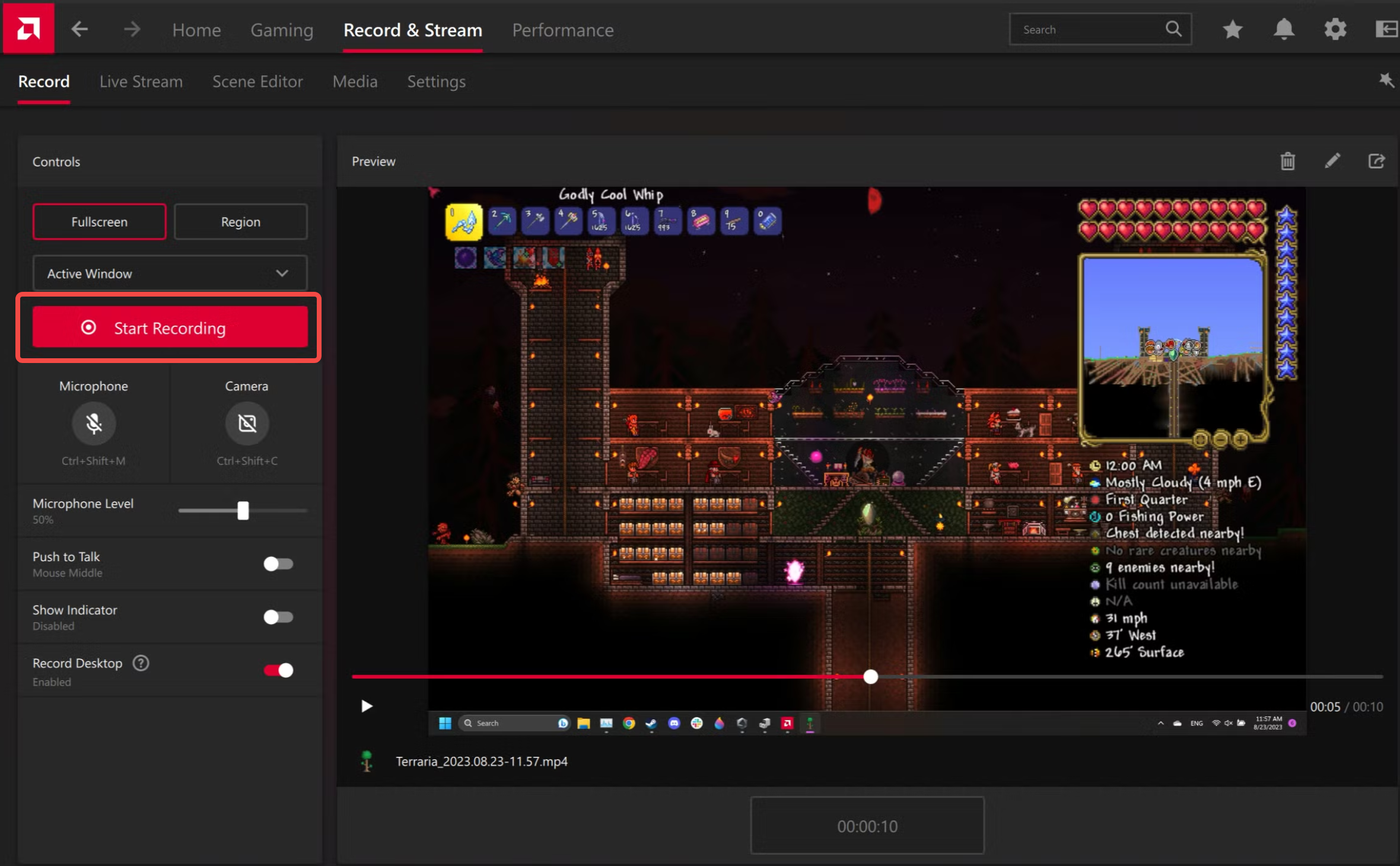Switch to the Live Stream tab
Viewport: 1400px width, 866px height.
pyautogui.click(x=141, y=81)
